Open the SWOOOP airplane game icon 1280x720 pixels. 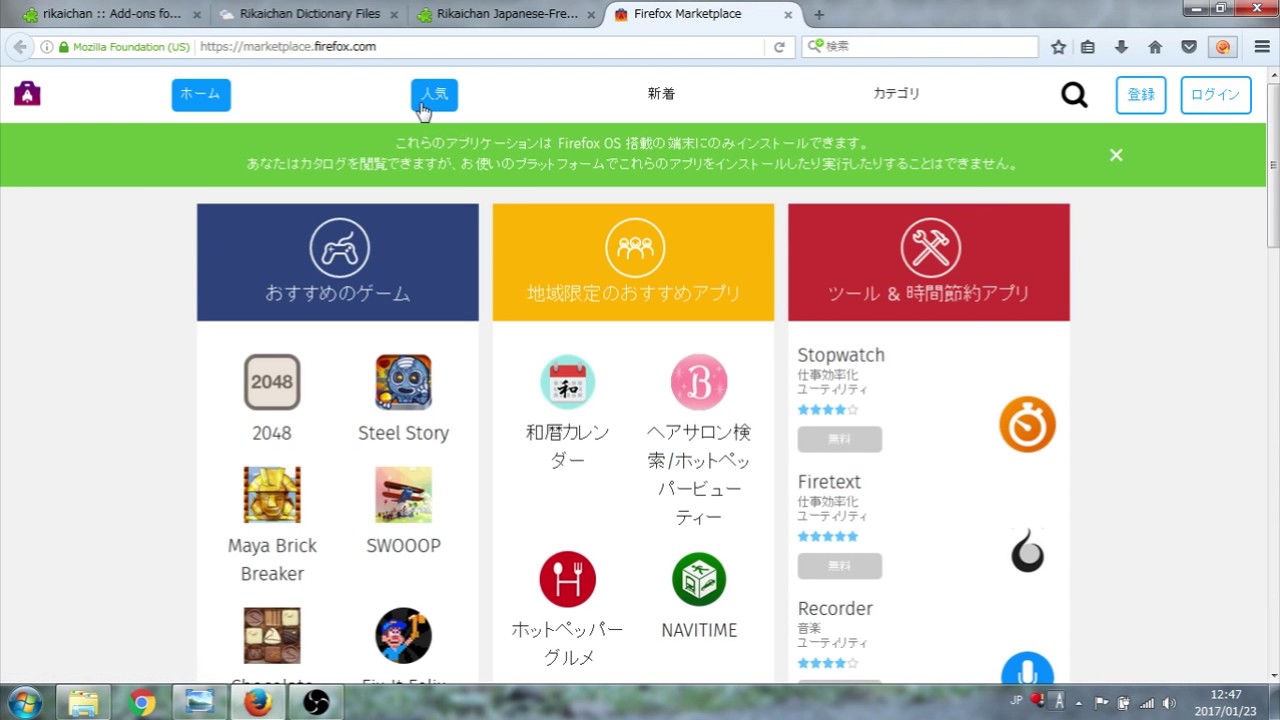[x=403, y=495]
